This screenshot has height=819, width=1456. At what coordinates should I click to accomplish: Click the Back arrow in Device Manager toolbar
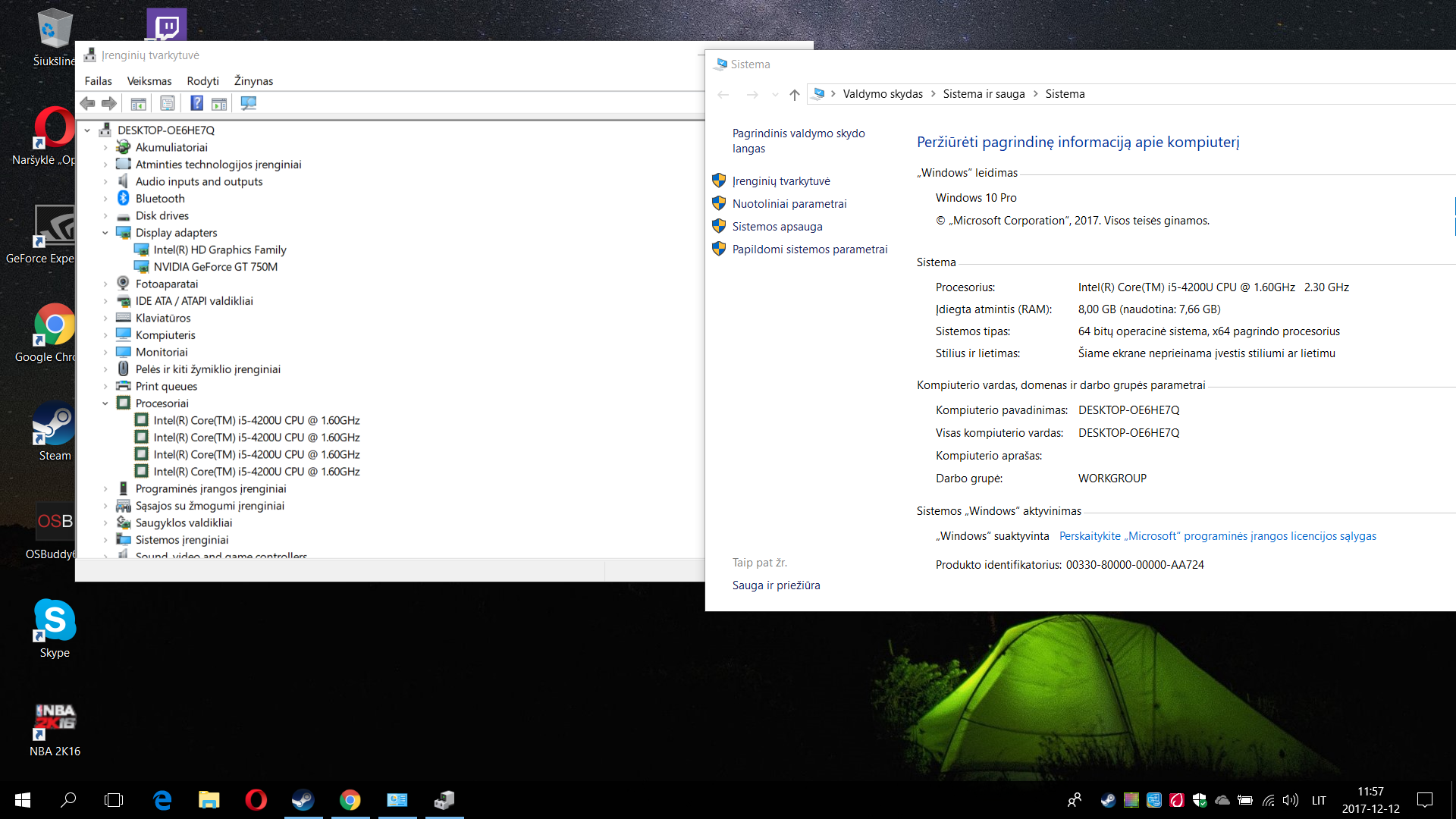[x=88, y=103]
